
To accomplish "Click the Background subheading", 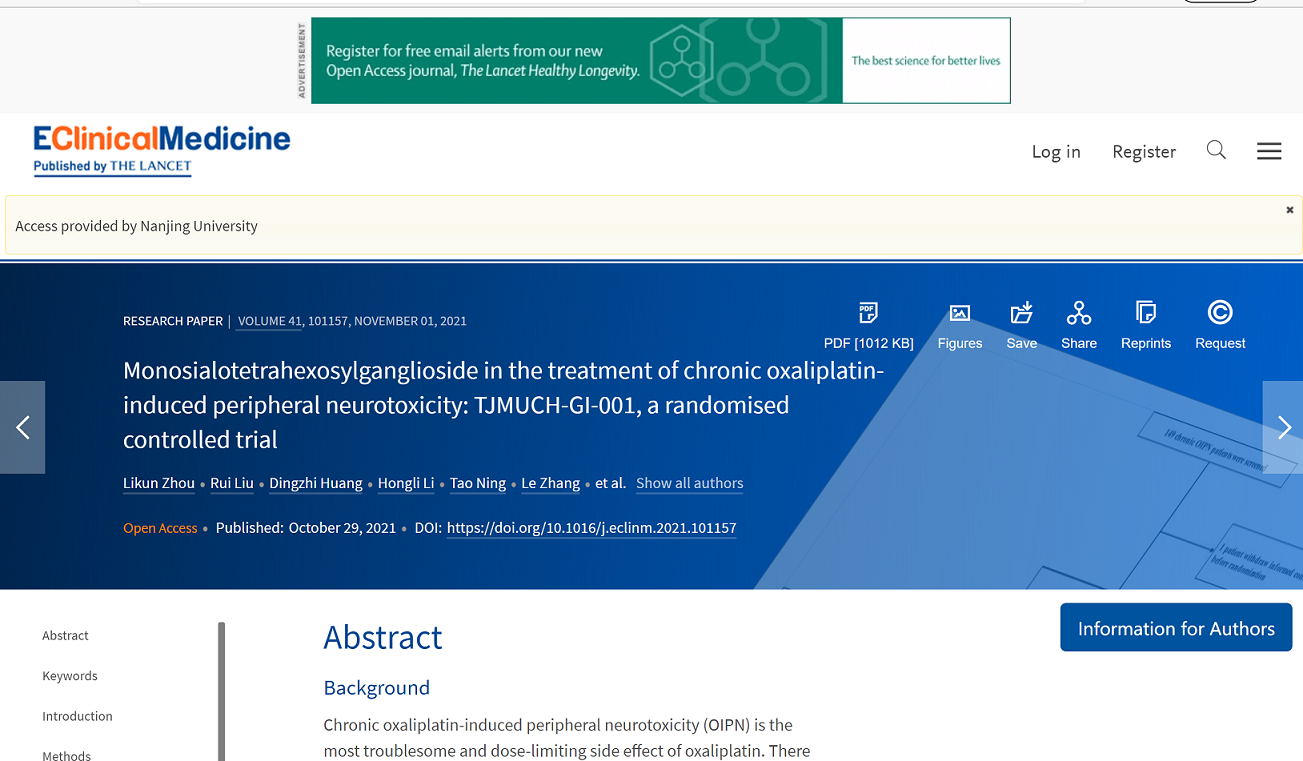I will [x=377, y=688].
